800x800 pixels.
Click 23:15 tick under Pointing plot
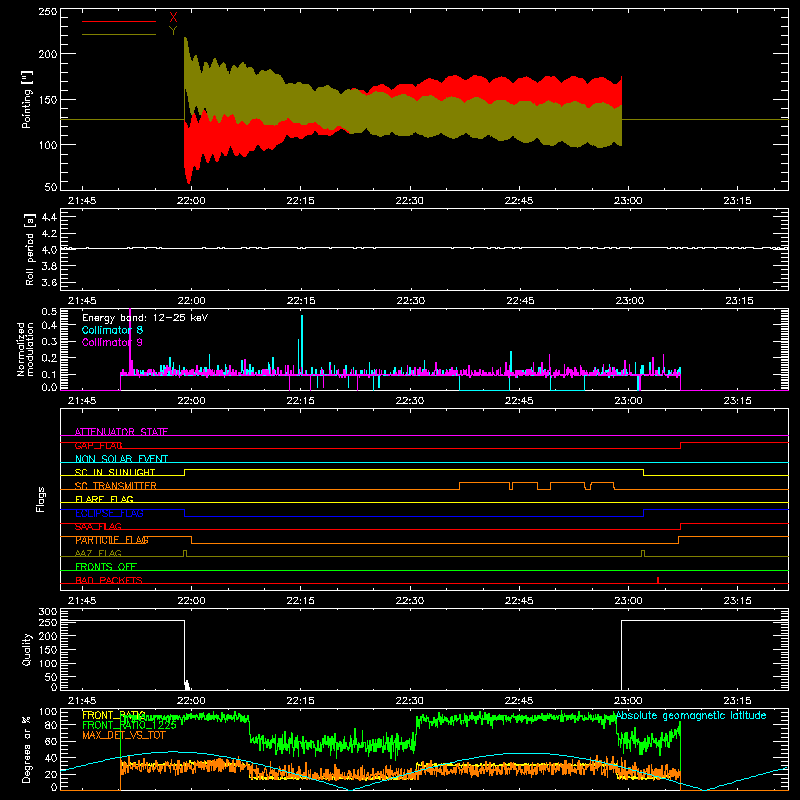737,201
